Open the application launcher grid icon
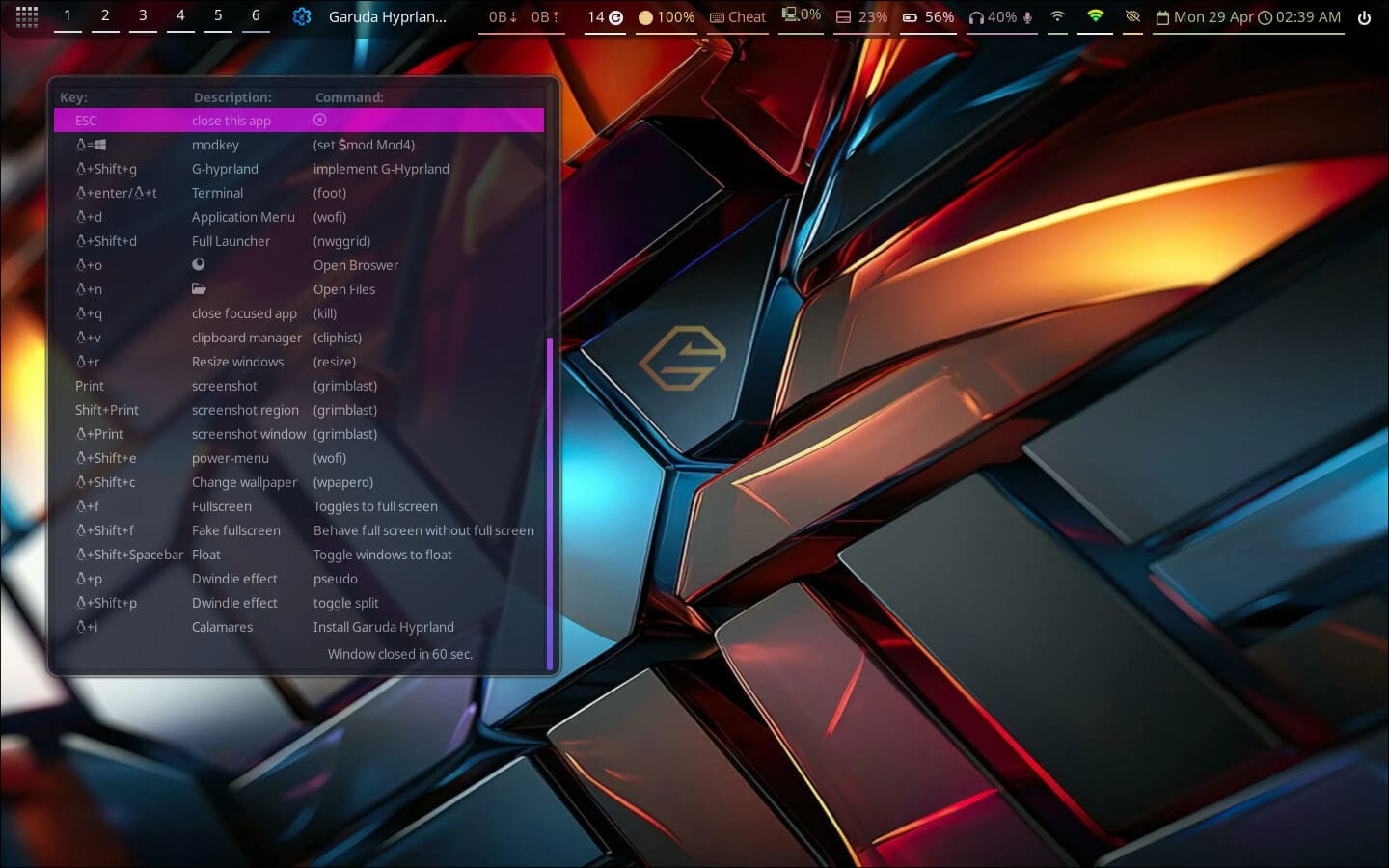This screenshot has height=868, width=1389. click(x=26, y=16)
